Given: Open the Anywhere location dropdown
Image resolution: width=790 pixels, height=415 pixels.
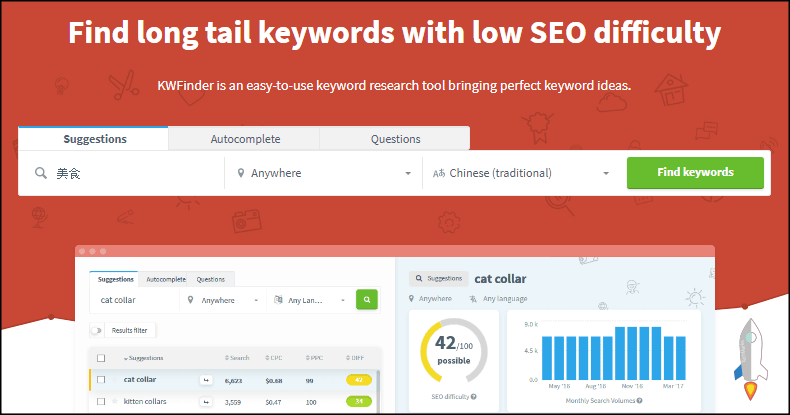Looking at the screenshot, I should [323, 173].
